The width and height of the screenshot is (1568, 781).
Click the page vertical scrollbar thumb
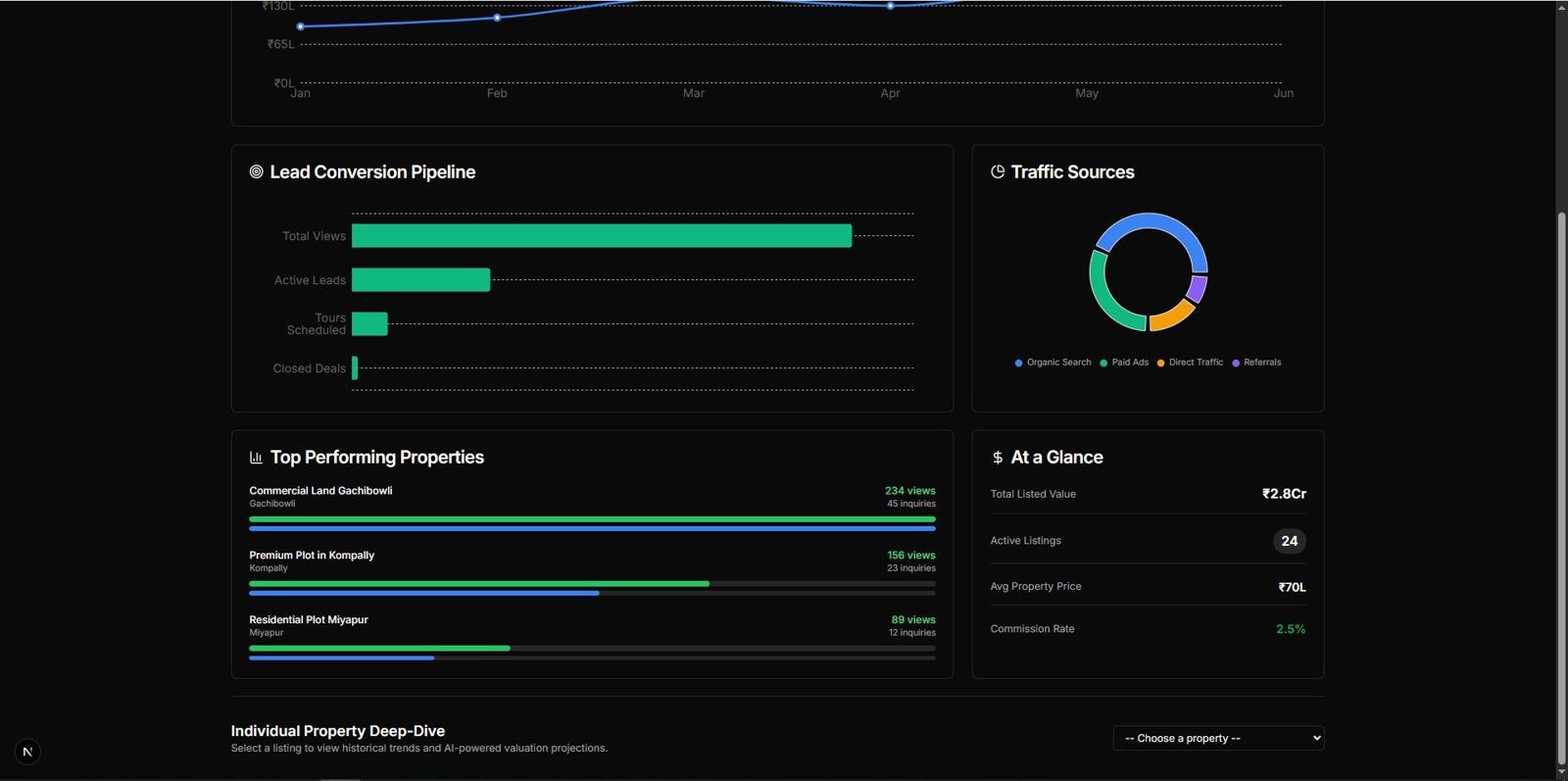[x=1562, y=487]
